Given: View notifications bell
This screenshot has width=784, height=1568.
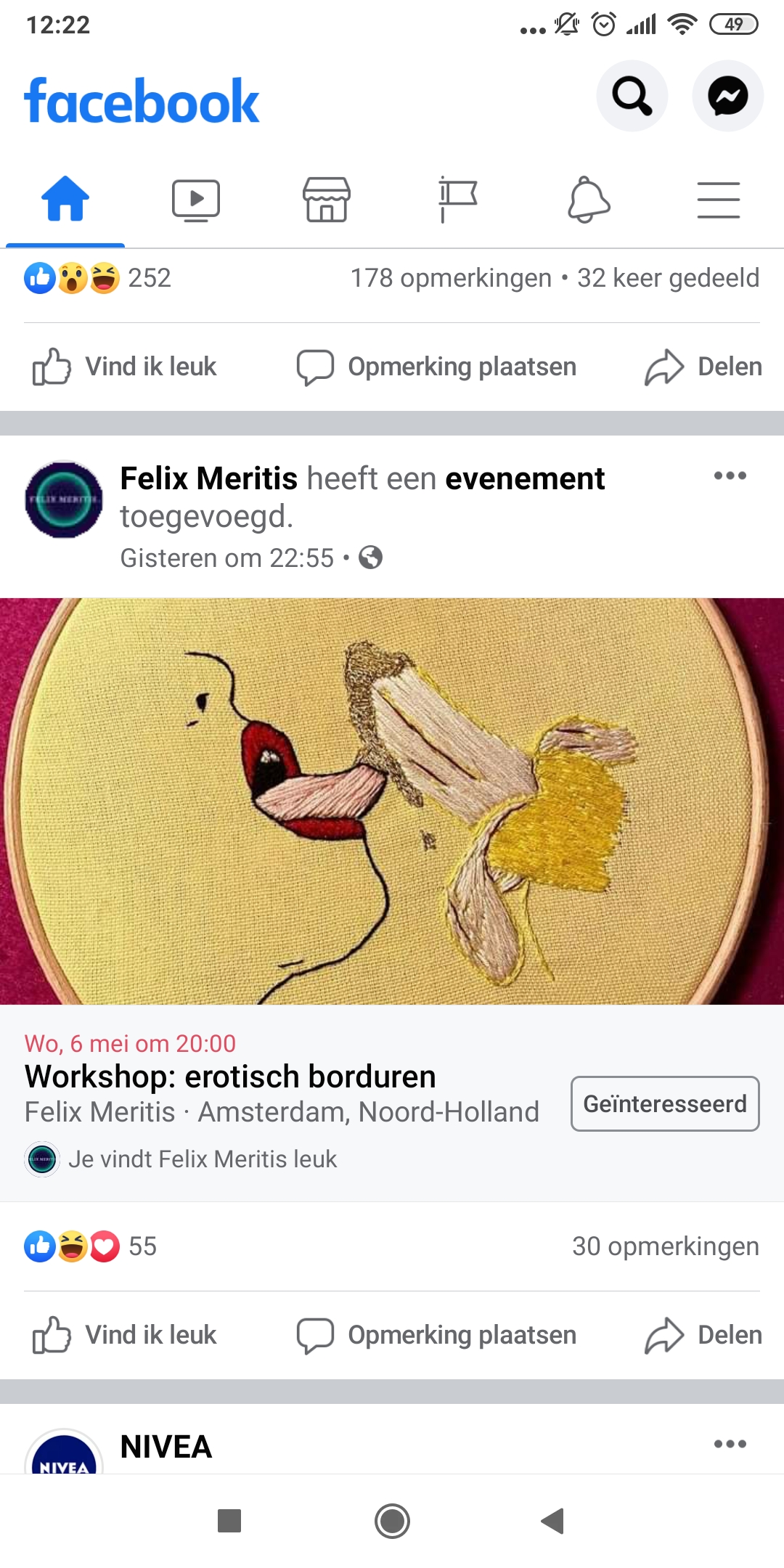Looking at the screenshot, I should pyautogui.click(x=588, y=200).
